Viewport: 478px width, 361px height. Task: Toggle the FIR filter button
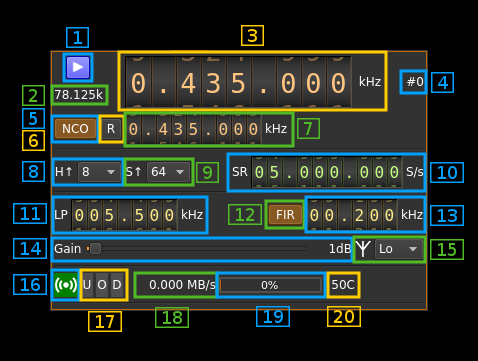[x=285, y=215]
